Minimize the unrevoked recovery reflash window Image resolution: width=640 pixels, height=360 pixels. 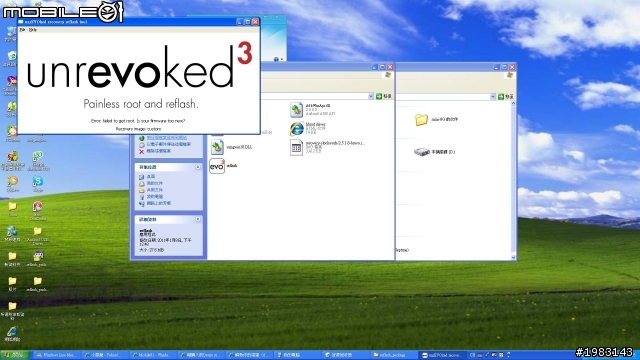pos(240,22)
